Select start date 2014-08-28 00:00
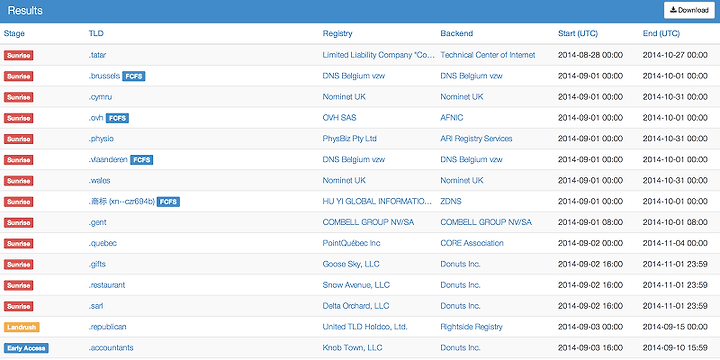 tap(591, 55)
